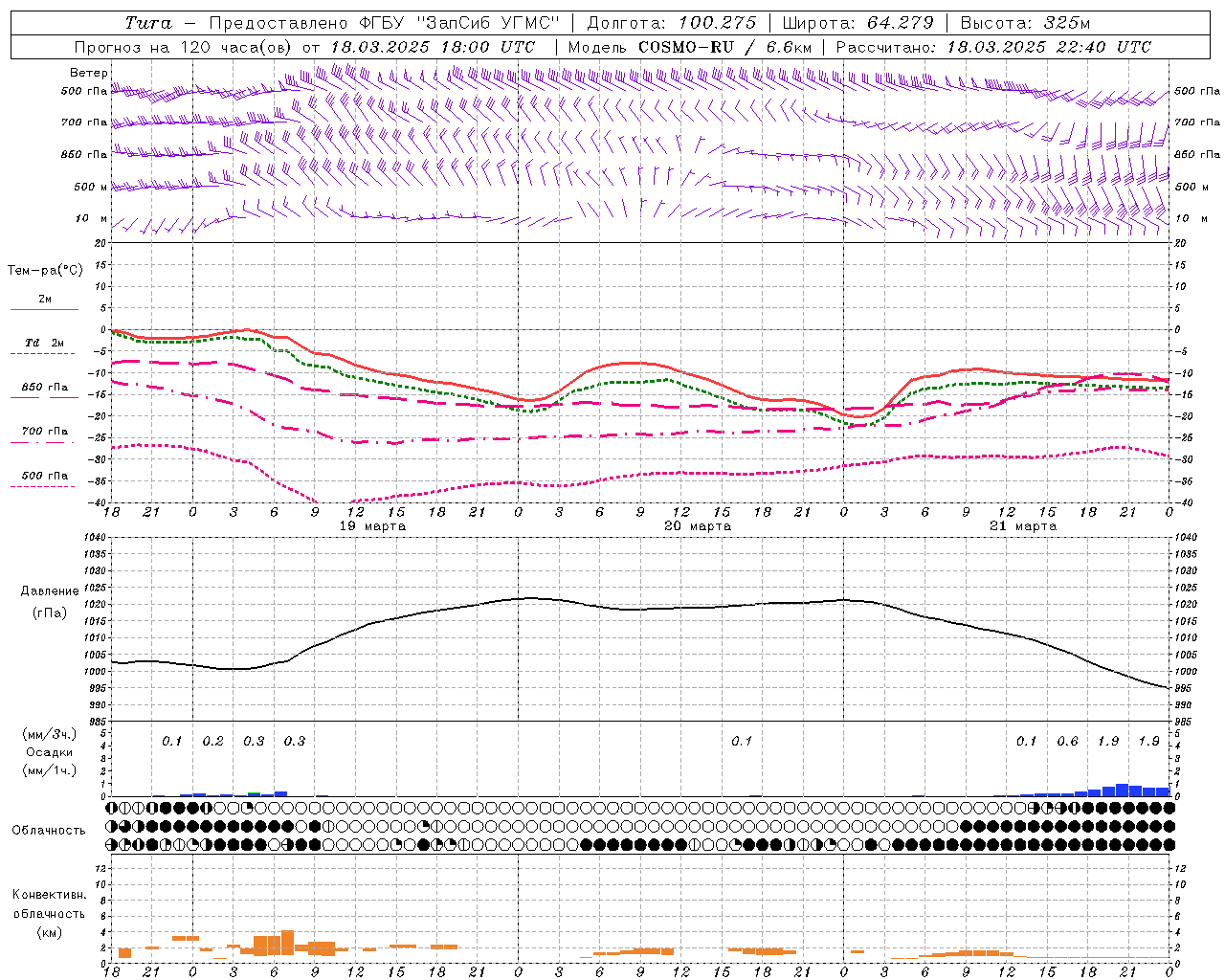The image size is (1225, 980).
Task: Click the "(мм/1ч.)" precipitation unit label
Action: pyautogui.click(x=50, y=770)
